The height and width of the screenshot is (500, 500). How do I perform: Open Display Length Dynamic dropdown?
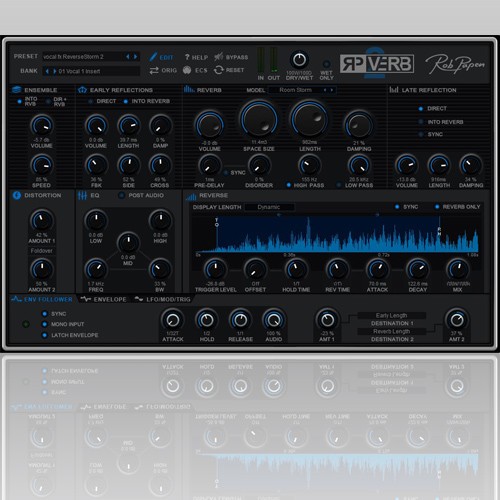point(269,207)
